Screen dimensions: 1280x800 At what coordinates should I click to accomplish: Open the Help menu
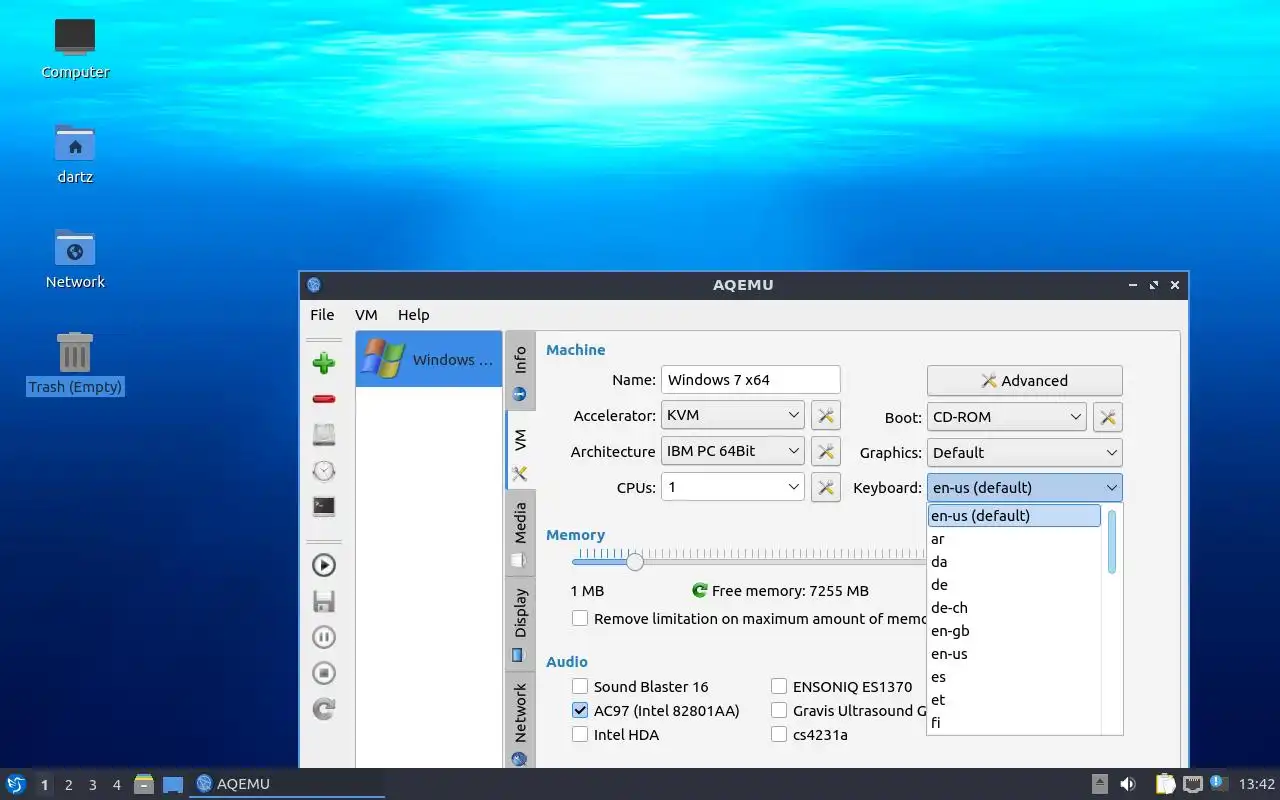pyautogui.click(x=413, y=315)
